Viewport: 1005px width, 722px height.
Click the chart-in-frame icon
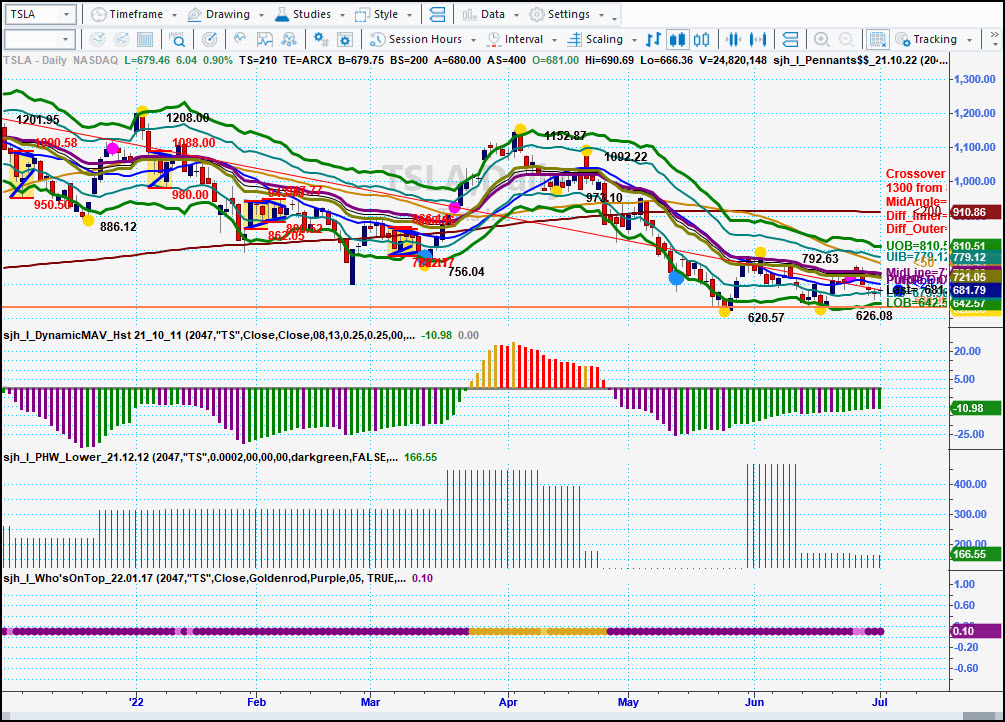point(265,40)
